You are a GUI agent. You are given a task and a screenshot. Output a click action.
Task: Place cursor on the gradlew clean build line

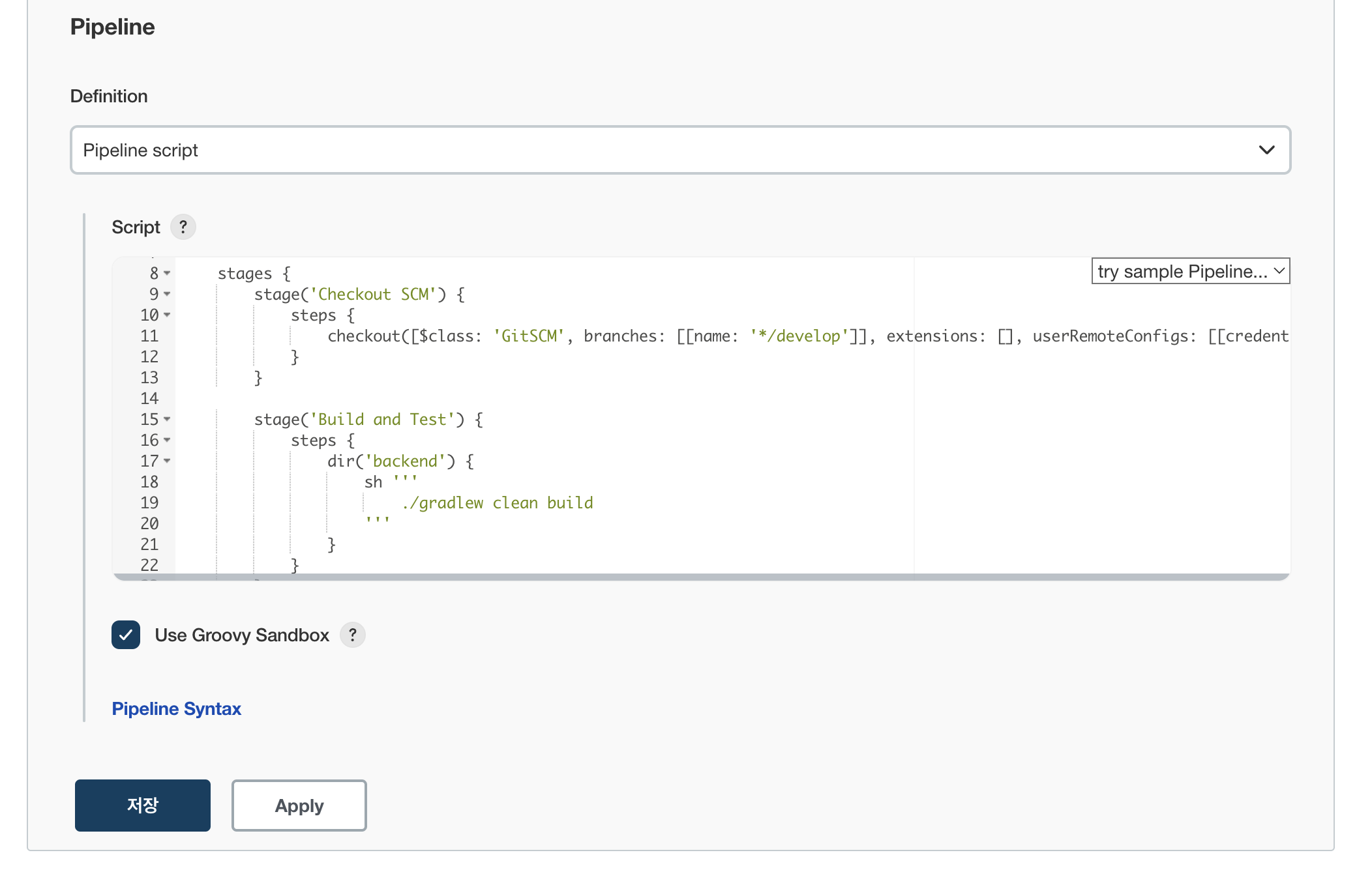tap(498, 503)
